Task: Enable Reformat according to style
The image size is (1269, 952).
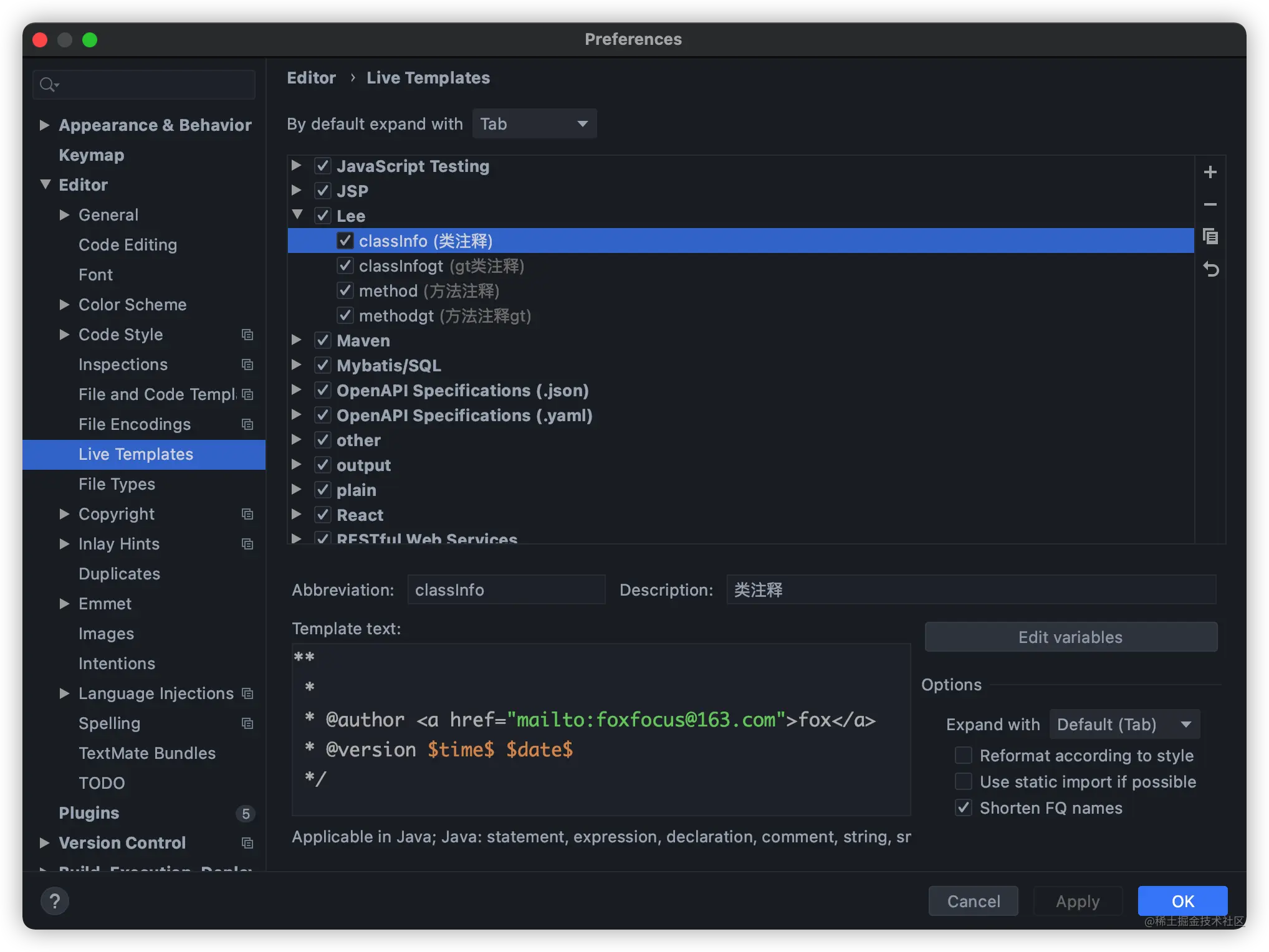Action: [x=963, y=755]
